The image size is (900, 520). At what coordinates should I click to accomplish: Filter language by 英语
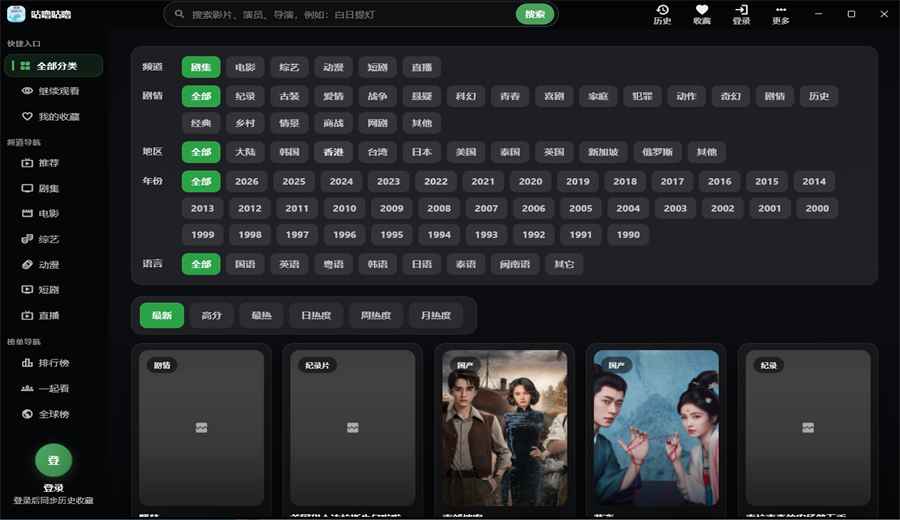tap(289, 264)
